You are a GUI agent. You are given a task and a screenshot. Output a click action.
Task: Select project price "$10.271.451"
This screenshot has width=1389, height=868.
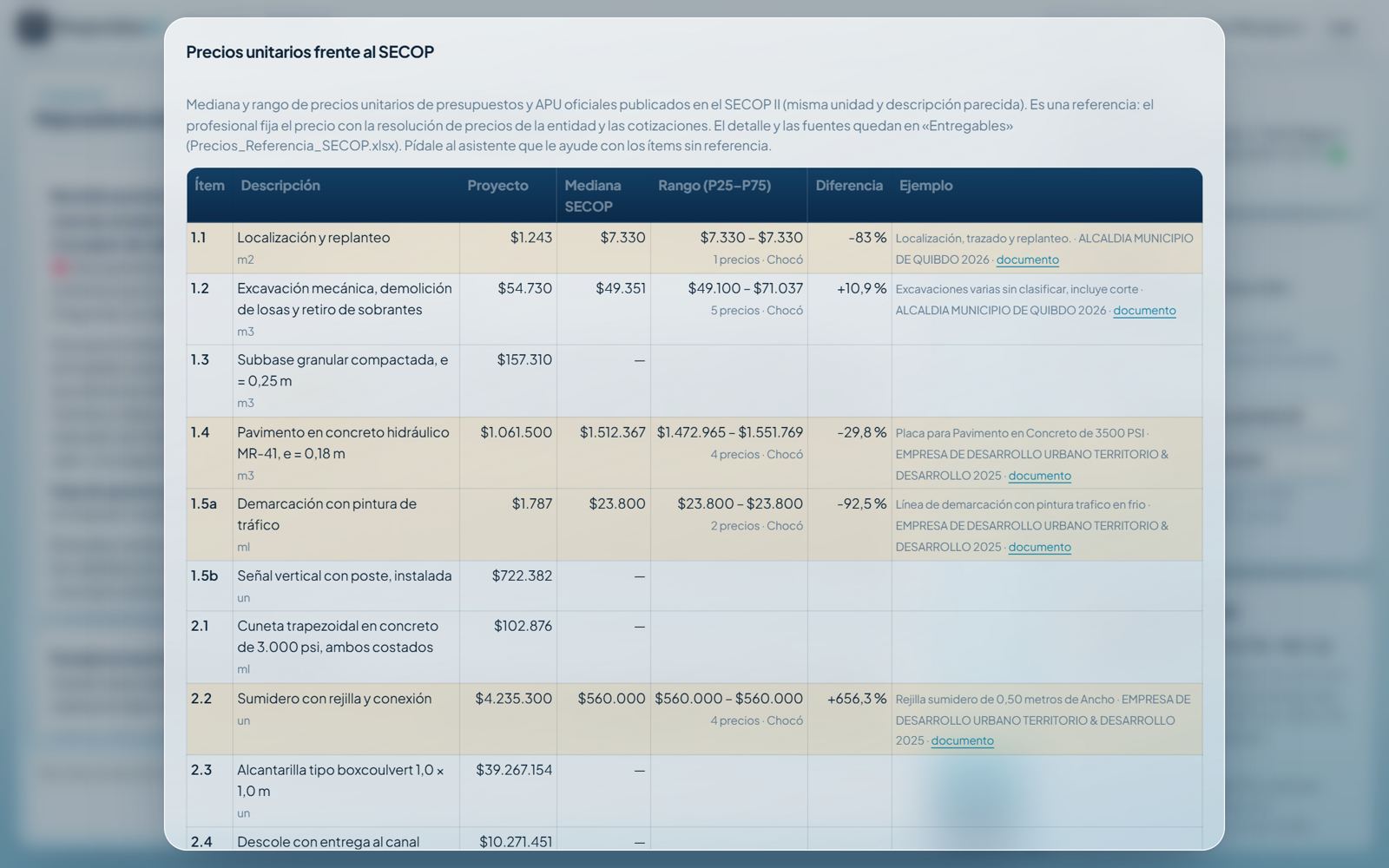click(x=516, y=841)
